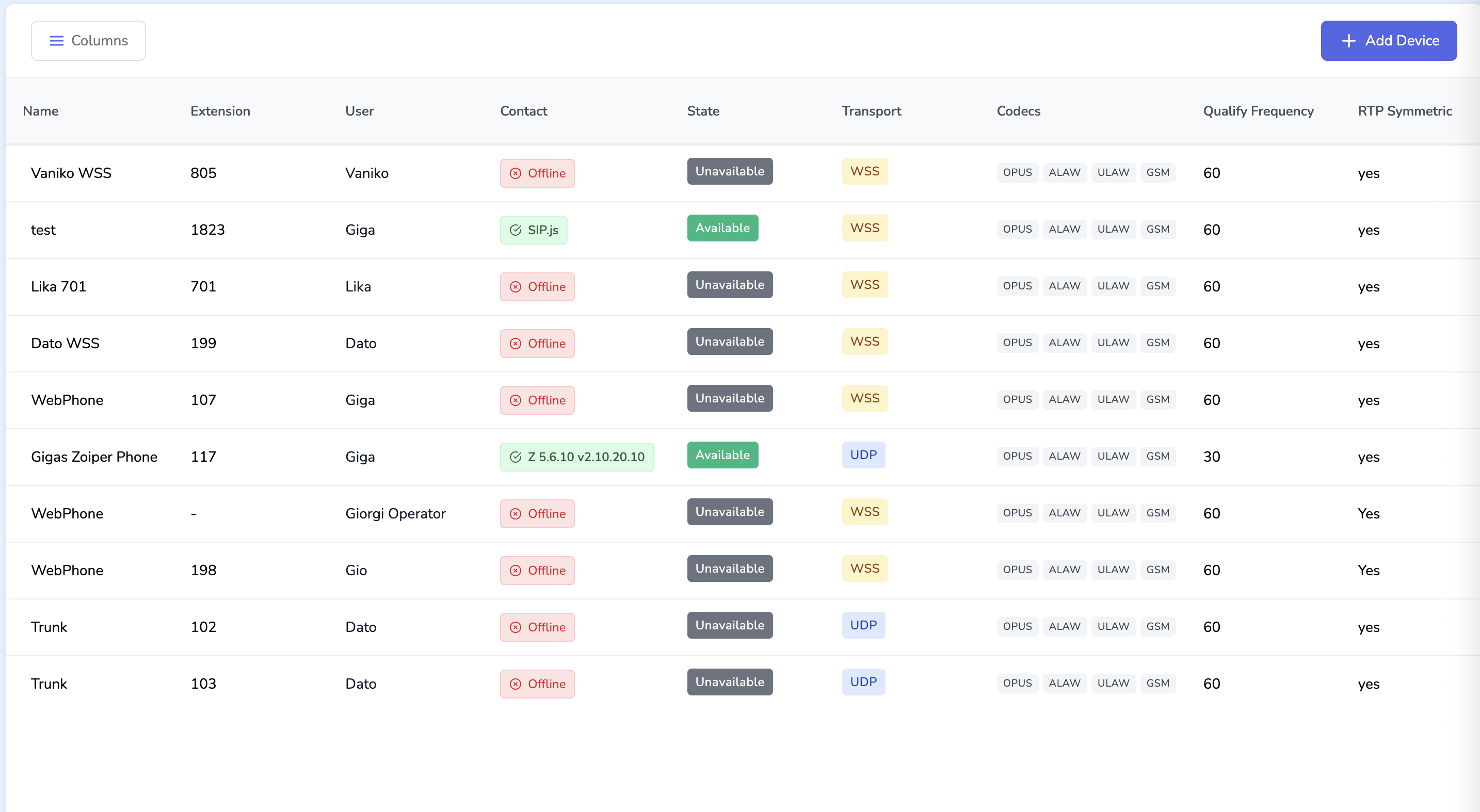The height and width of the screenshot is (812, 1480).
Task: Click the Offline X icon for Trunk 103
Action: tap(516, 684)
